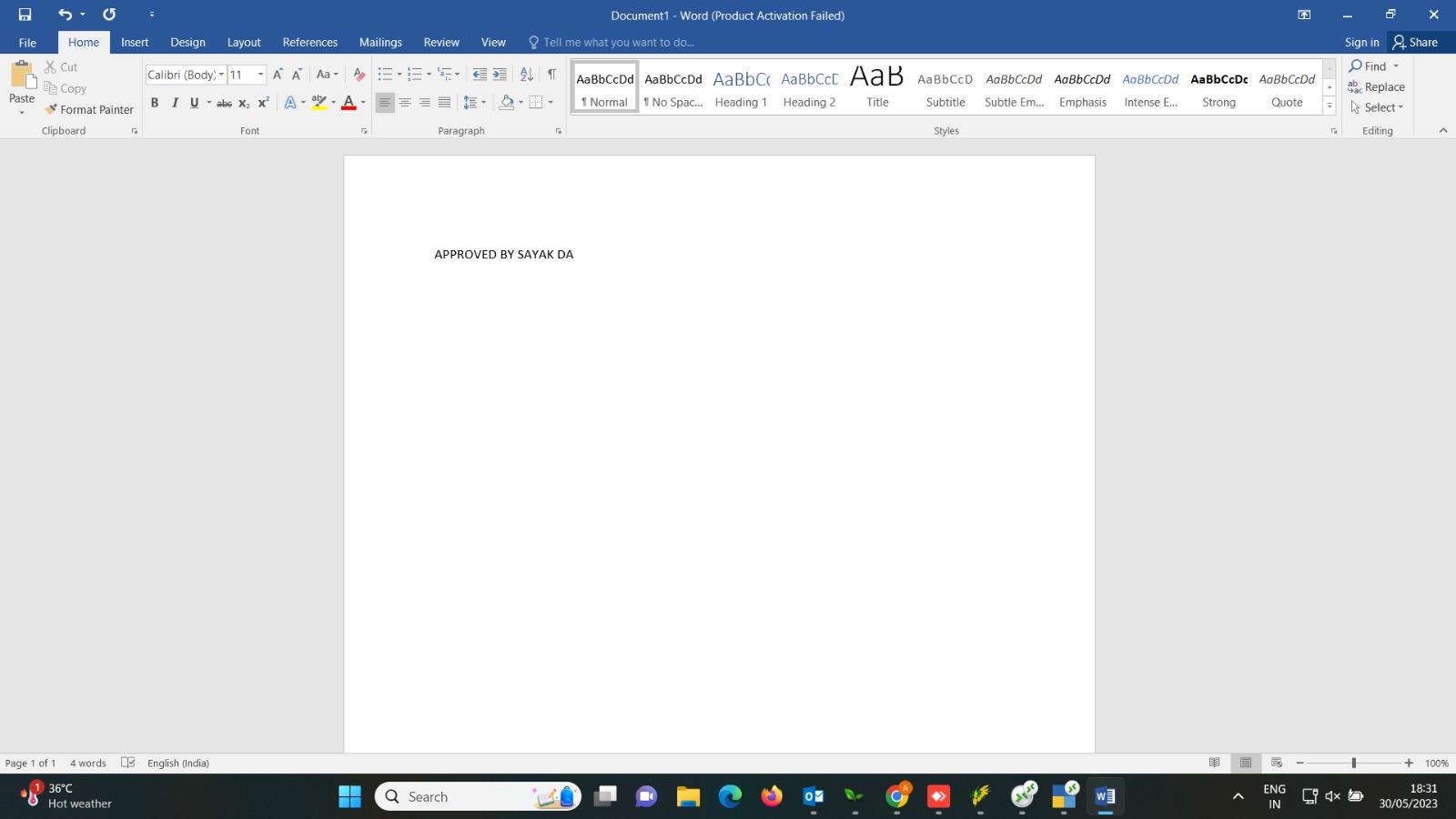Apply Superscript formatting icon
The image size is (1456, 819).
pyautogui.click(x=263, y=103)
